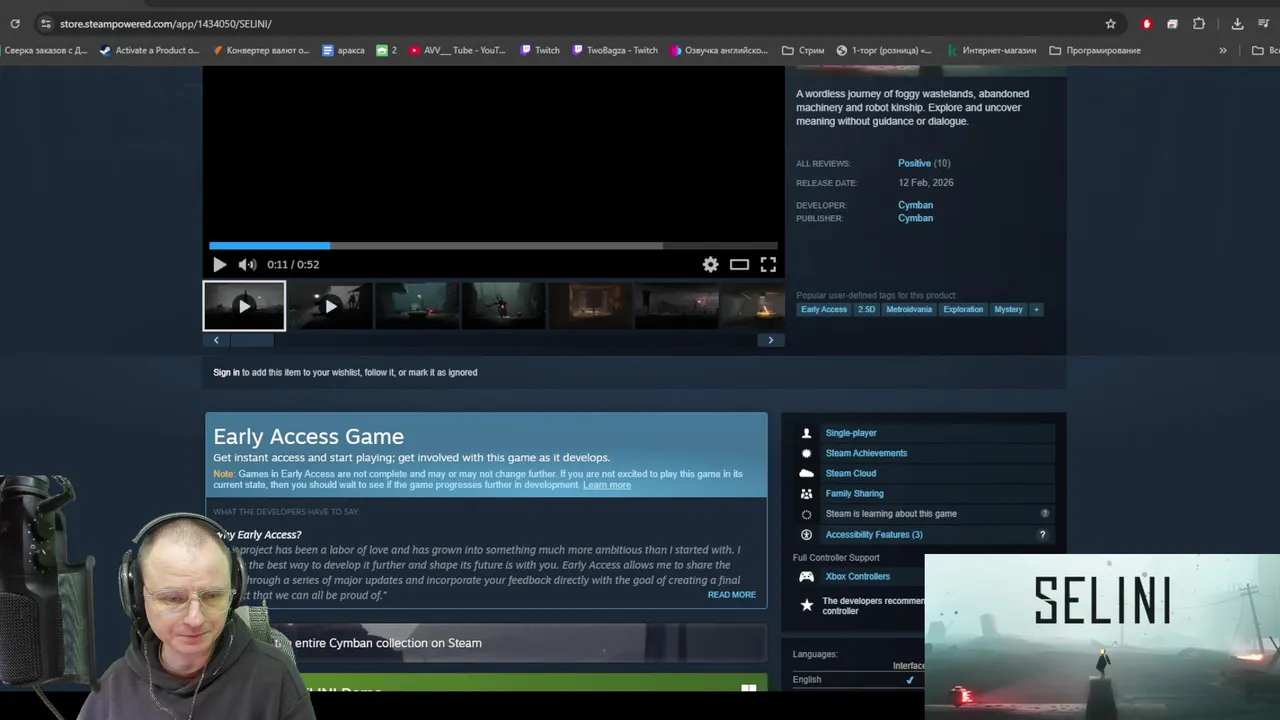Open the '1-торг (розница)' bookmark
The image size is (1280, 720).
pos(884,50)
